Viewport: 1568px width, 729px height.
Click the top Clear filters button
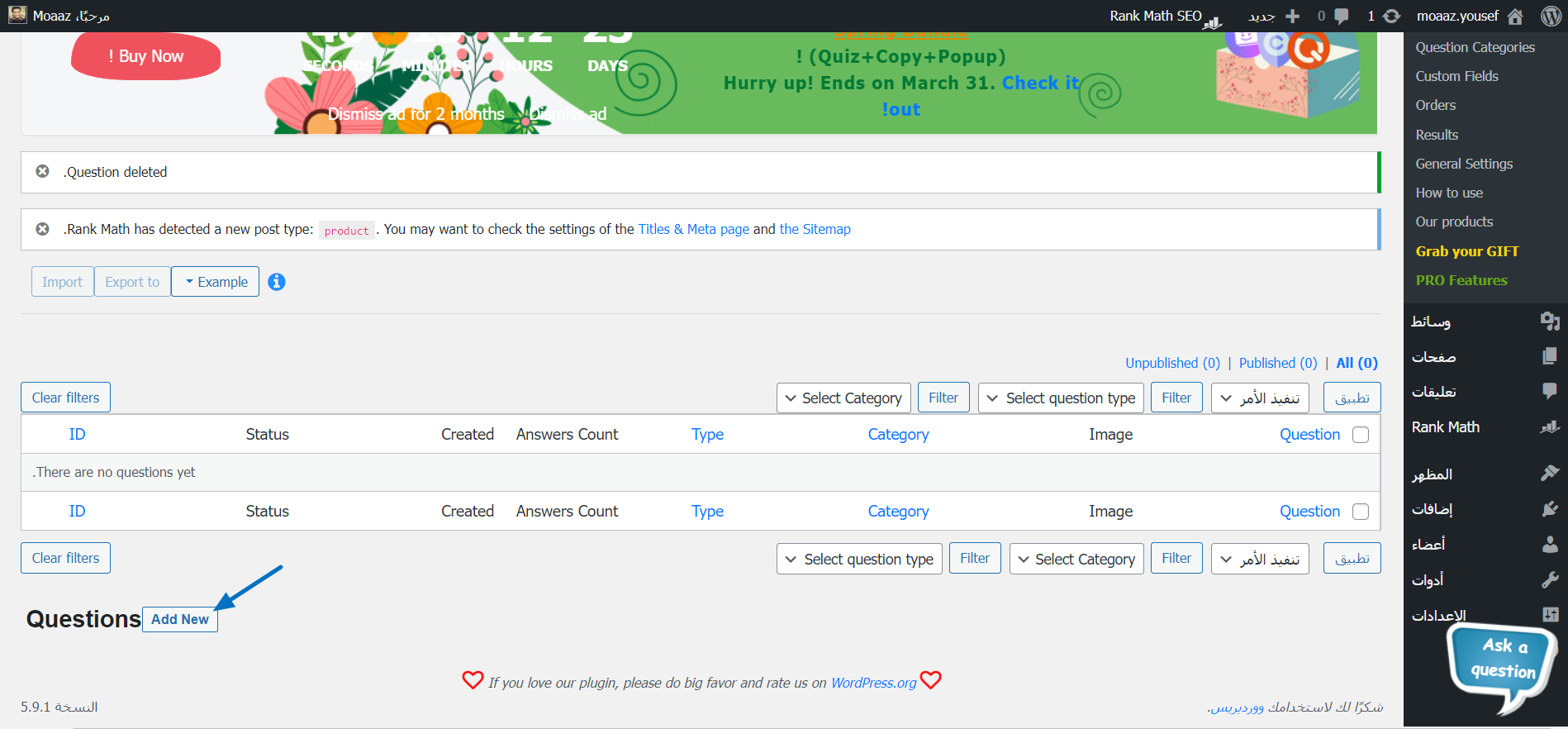click(65, 398)
